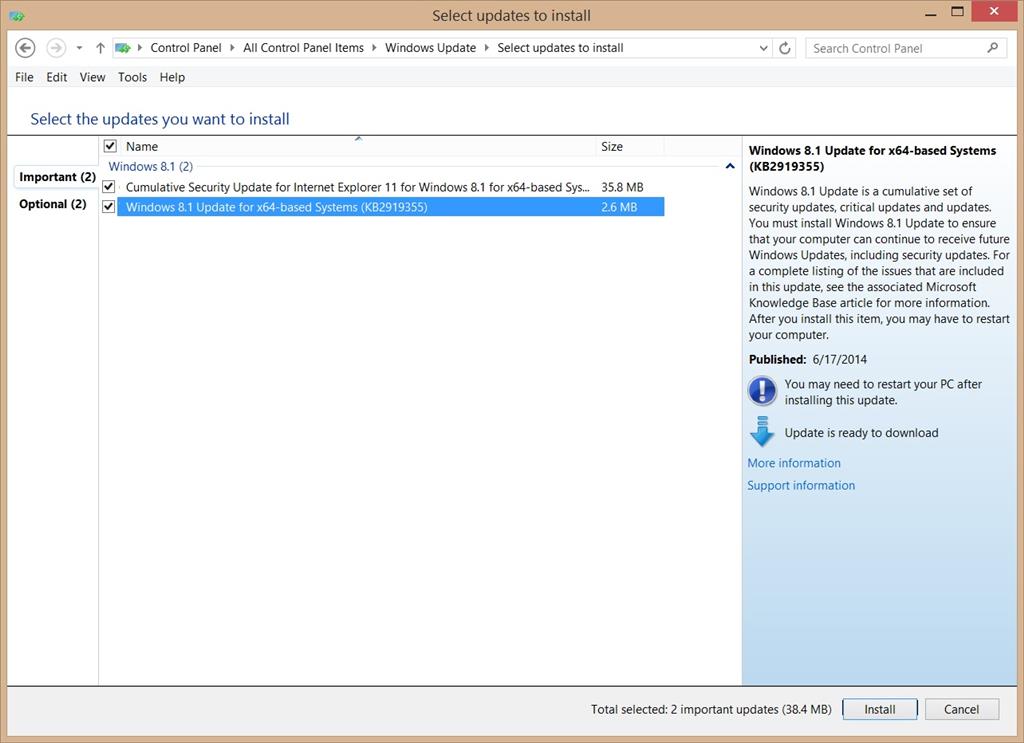The width and height of the screenshot is (1024, 743).
Task: Expand the chevron before Control Panel breadcrumb
Action: tap(139, 48)
